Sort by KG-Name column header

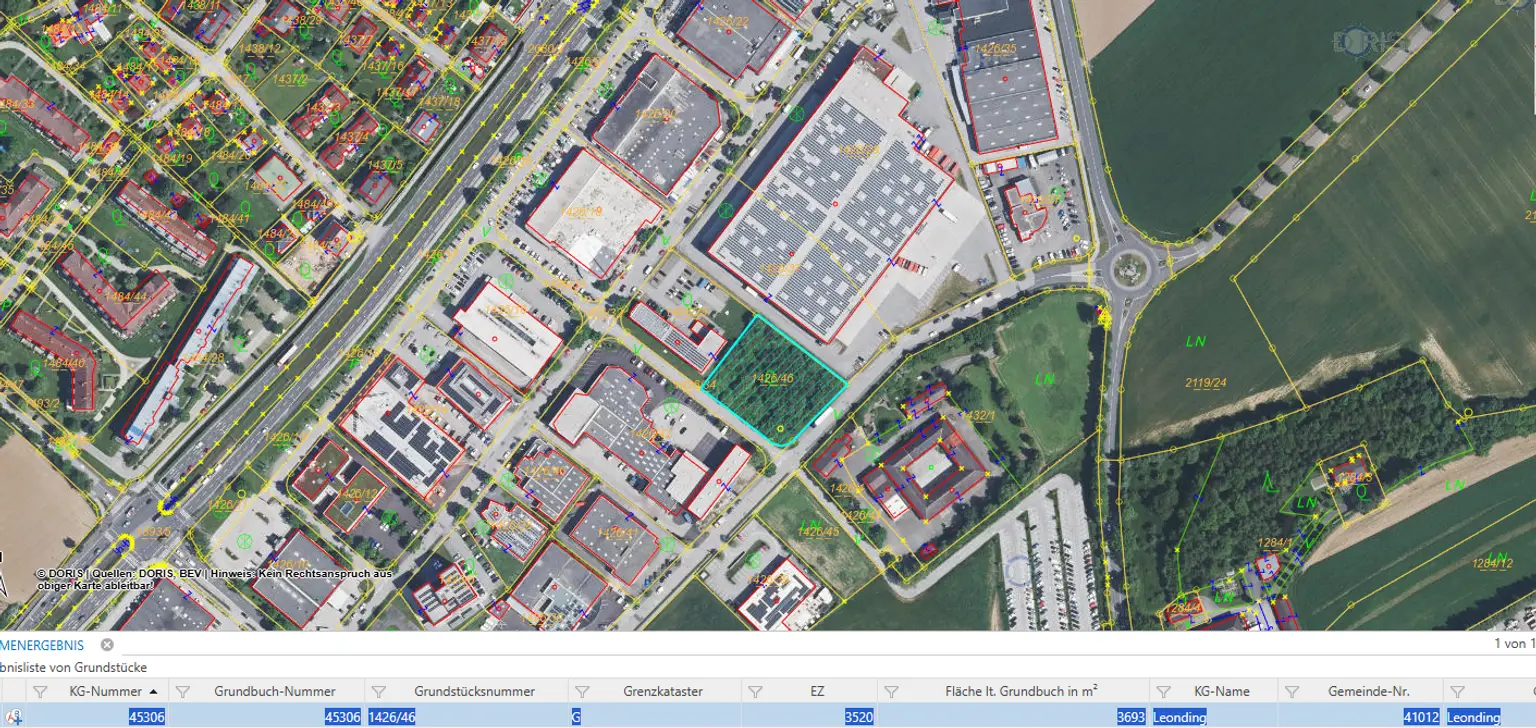click(x=1222, y=691)
